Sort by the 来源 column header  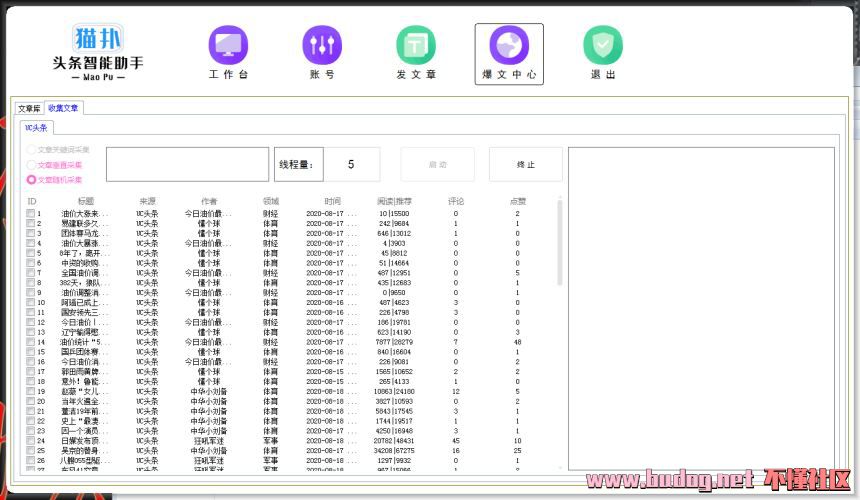[x=147, y=201]
